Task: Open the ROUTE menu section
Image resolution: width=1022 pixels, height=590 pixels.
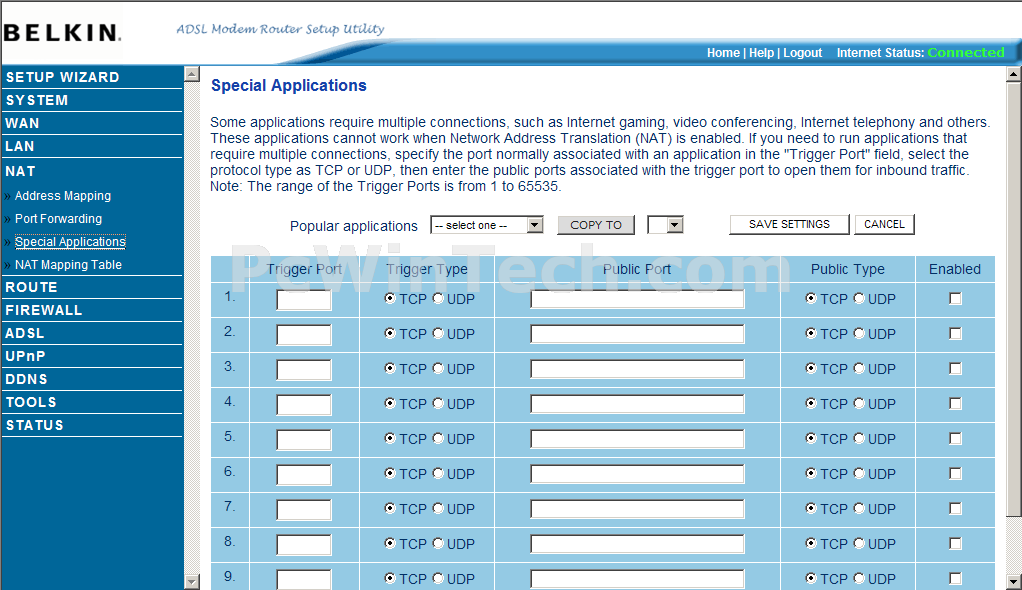Action: [31, 288]
